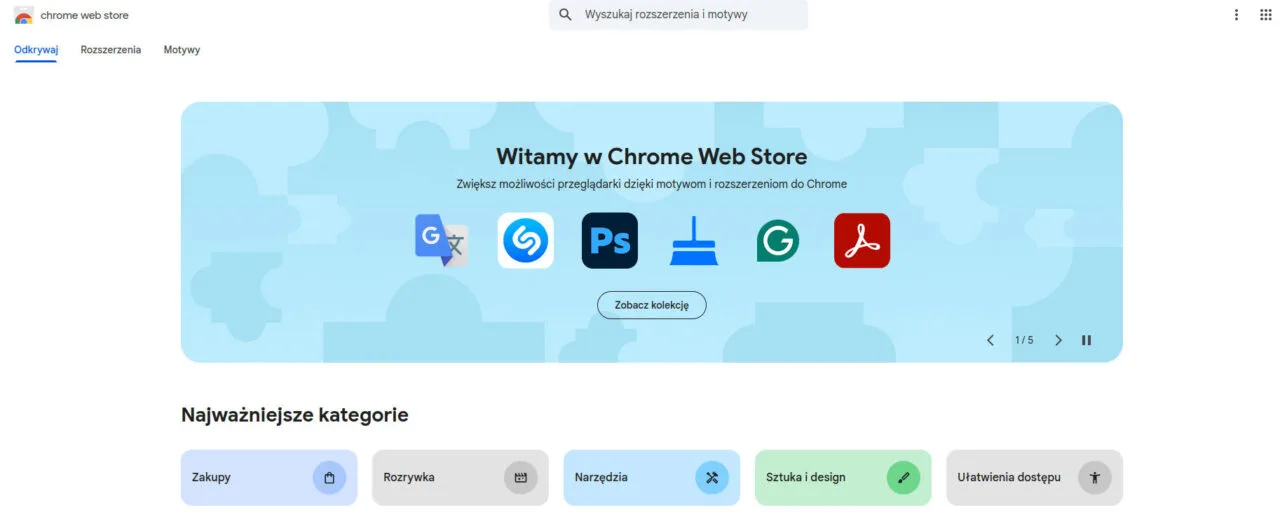
Task: Click the magnifier icon in search bar
Action: [566, 15]
